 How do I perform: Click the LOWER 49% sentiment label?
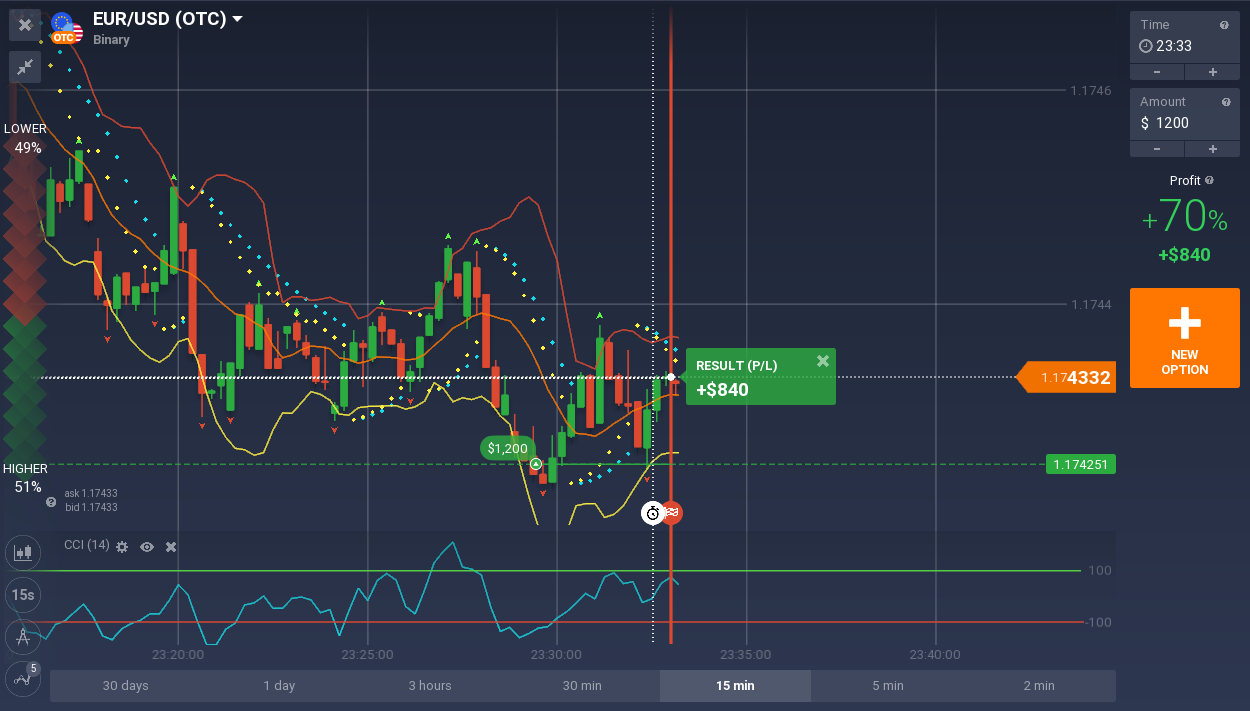25,138
